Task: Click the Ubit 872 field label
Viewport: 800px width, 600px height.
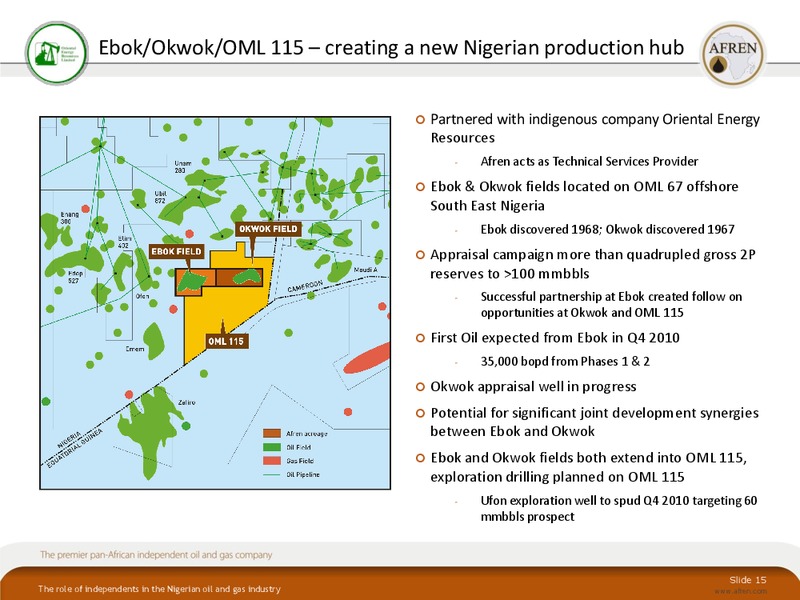Action: click(x=160, y=197)
